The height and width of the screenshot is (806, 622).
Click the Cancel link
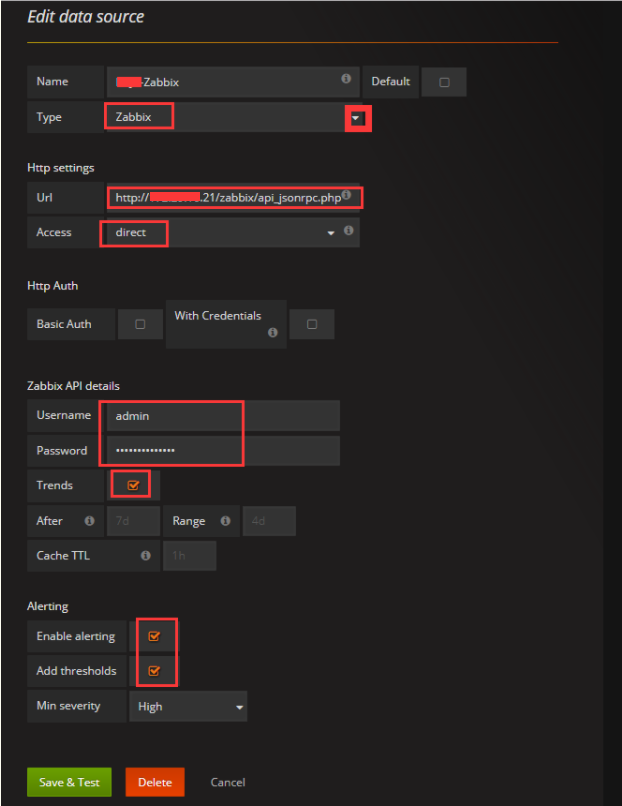[228, 782]
